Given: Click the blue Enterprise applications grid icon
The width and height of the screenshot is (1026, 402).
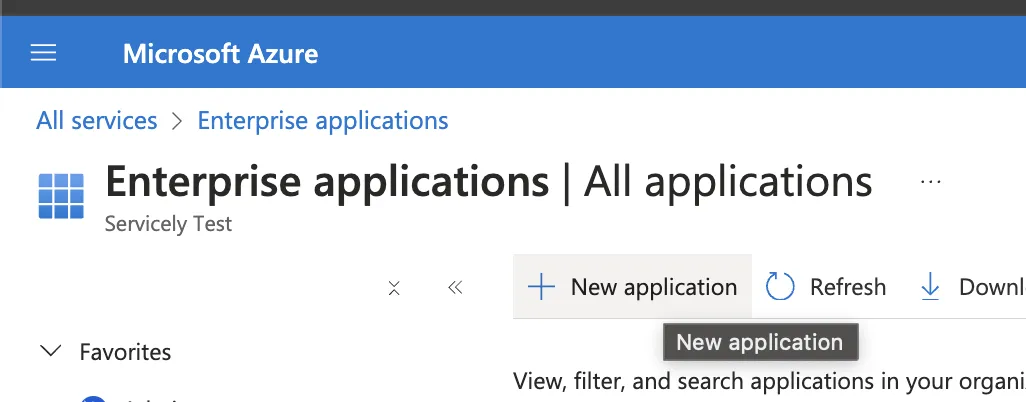Looking at the screenshot, I should pyautogui.click(x=61, y=196).
